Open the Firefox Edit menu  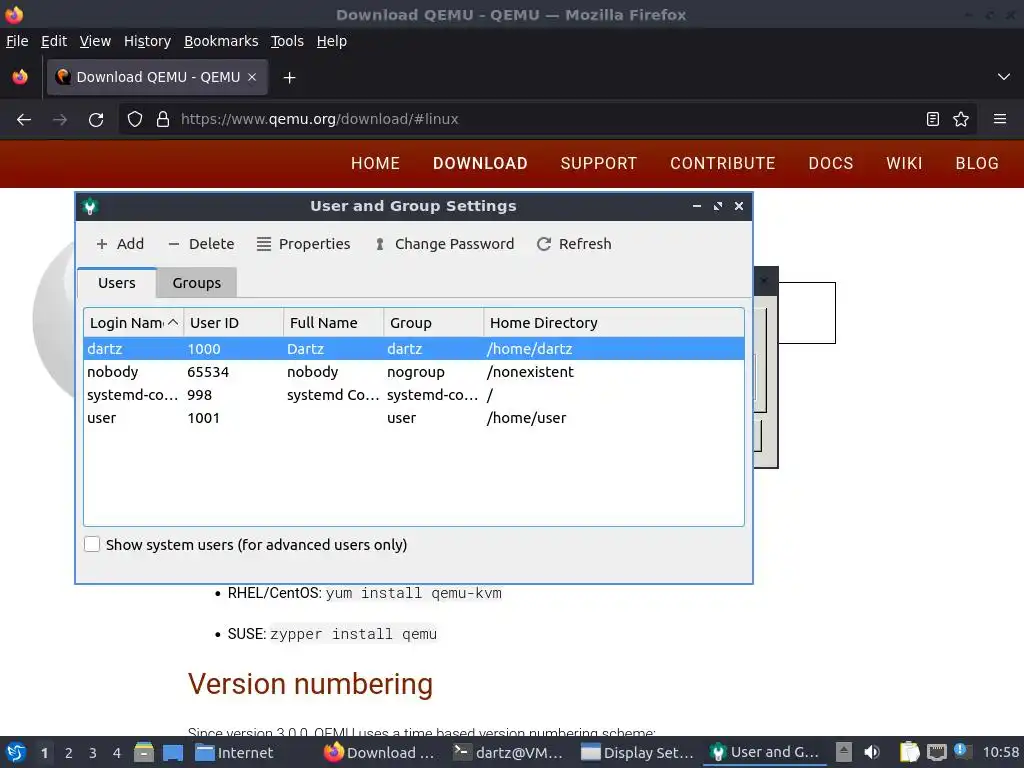pyautogui.click(x=54, y=41)
